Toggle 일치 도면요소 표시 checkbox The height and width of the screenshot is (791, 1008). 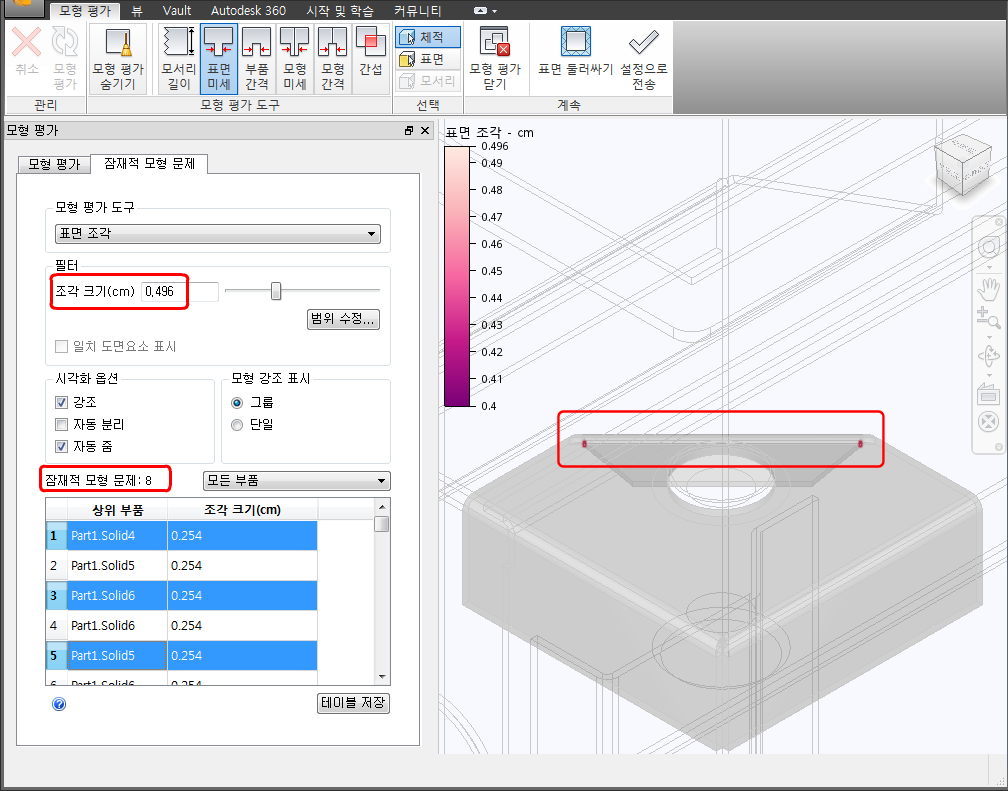[62, 347]
